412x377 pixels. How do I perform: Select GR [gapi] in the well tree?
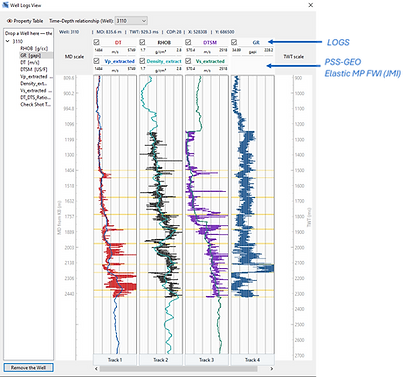tap(31, 55)
